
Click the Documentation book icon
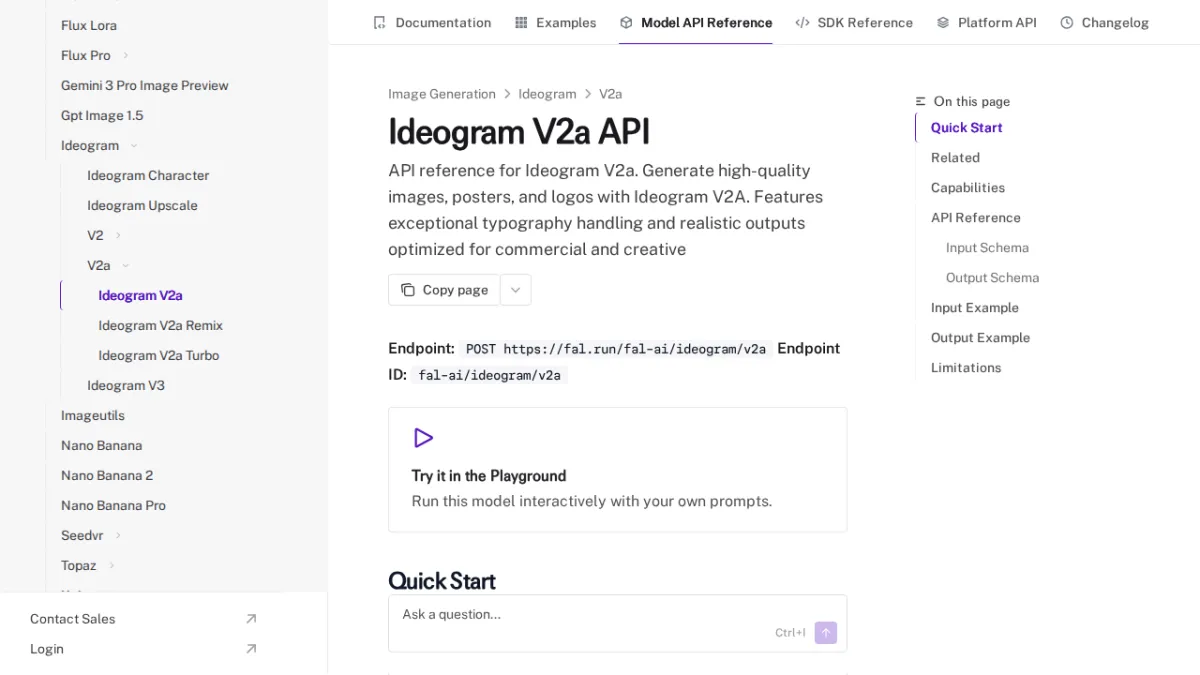coord(379,22)
